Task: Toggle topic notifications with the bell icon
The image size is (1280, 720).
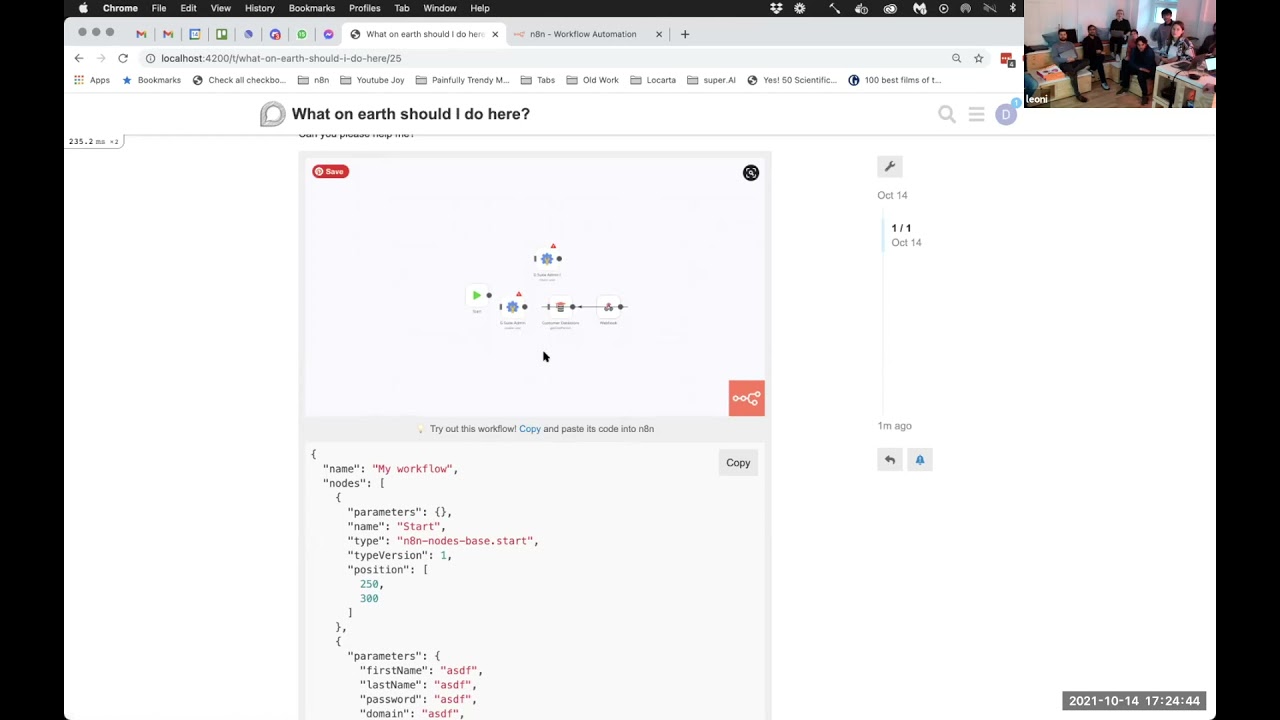Action: point(919,459)
